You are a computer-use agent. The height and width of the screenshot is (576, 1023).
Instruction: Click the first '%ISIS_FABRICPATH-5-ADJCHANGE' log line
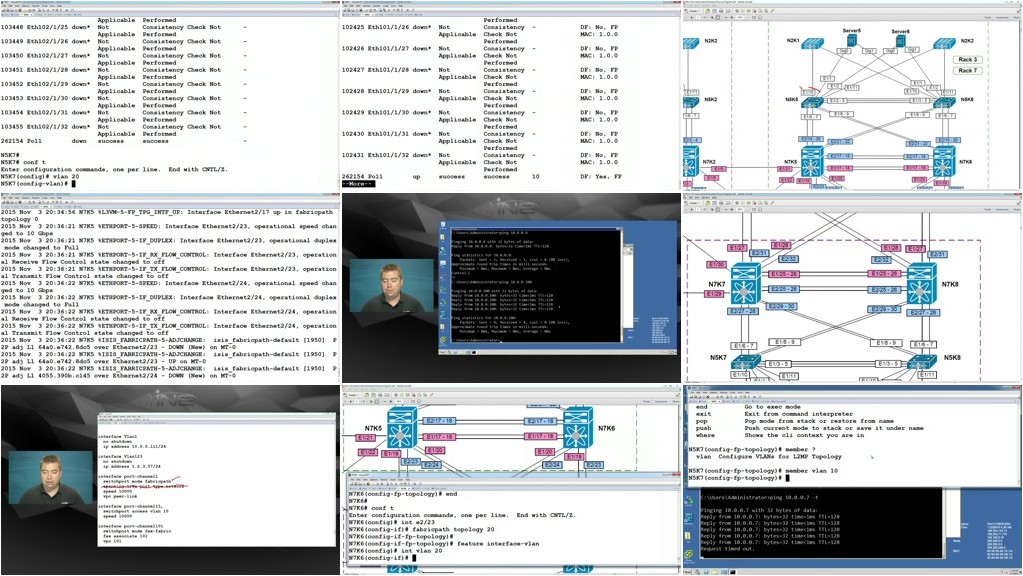[169, 340]
